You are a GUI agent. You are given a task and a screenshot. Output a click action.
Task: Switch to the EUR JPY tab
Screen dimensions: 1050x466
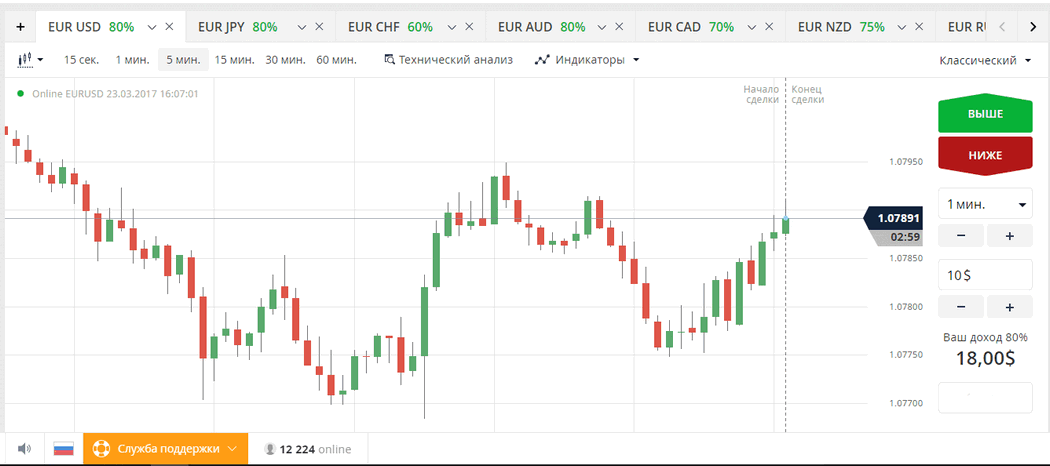tap(238, 27)
